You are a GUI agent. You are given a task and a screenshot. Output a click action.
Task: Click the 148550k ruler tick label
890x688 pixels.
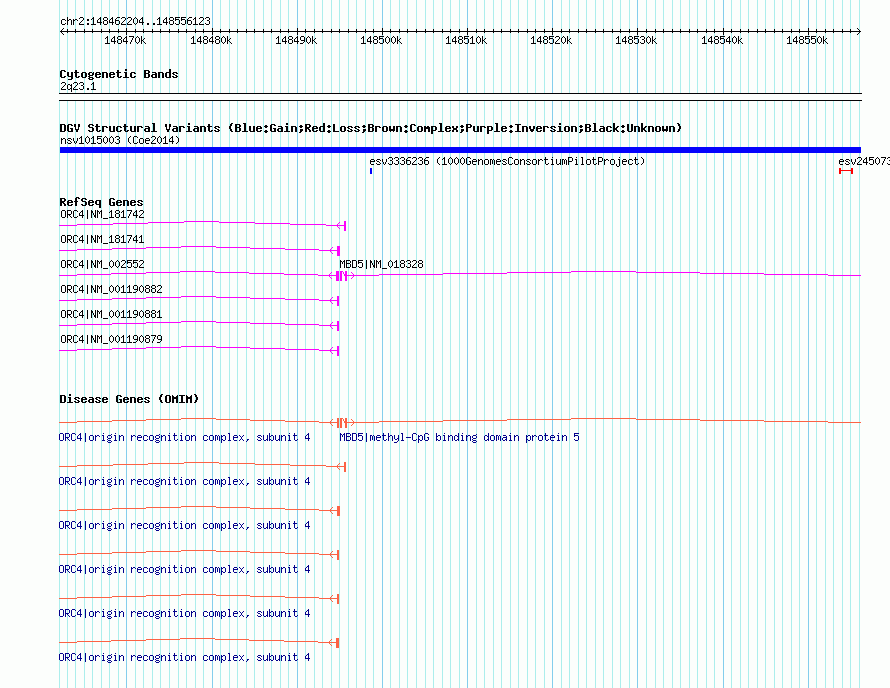pos(807,40)
